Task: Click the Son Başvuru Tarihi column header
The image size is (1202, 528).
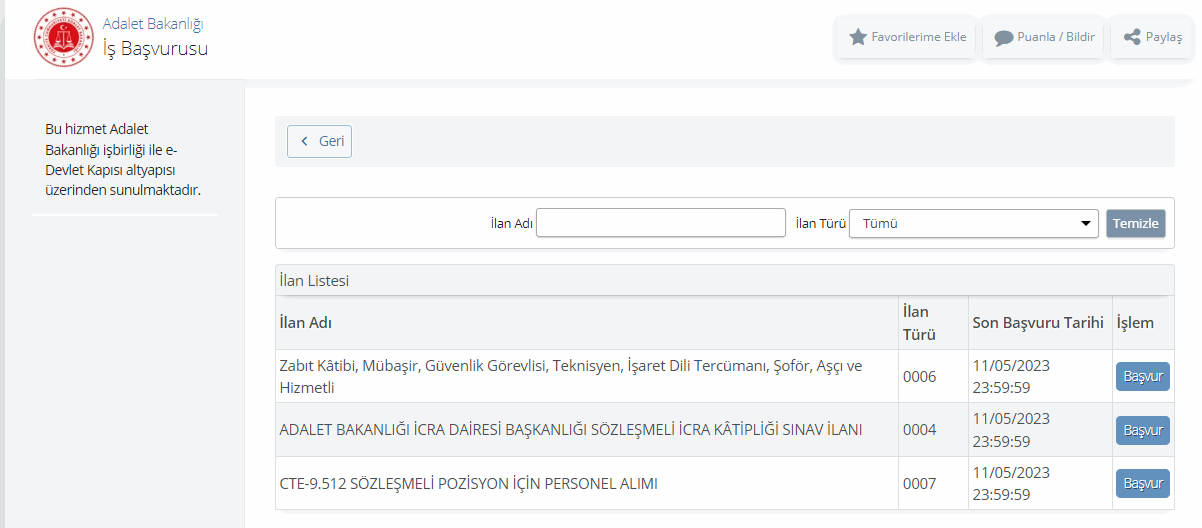Action: [x=1038, y=323]
